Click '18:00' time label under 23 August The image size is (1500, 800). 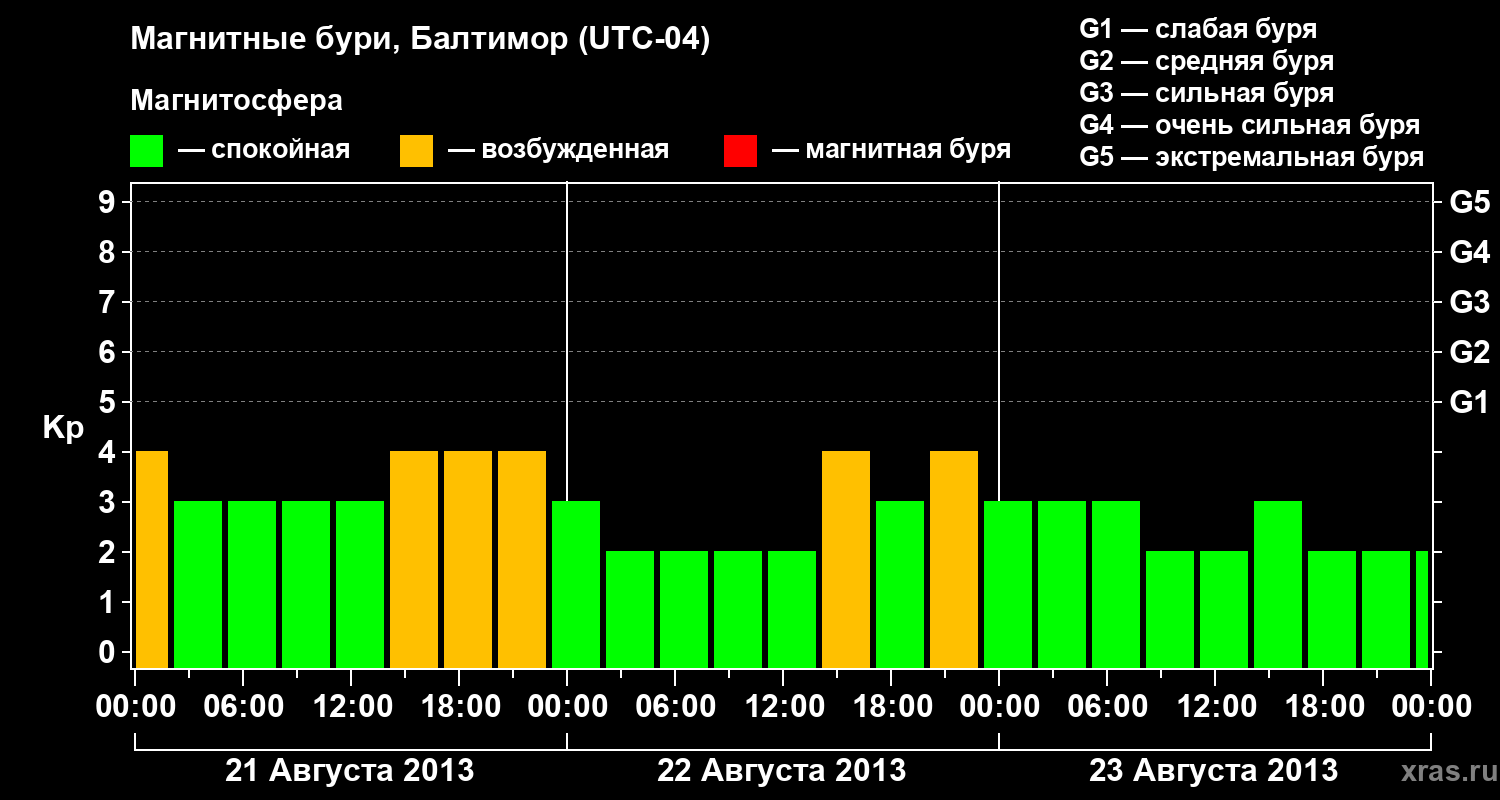tap(1323, 707)
